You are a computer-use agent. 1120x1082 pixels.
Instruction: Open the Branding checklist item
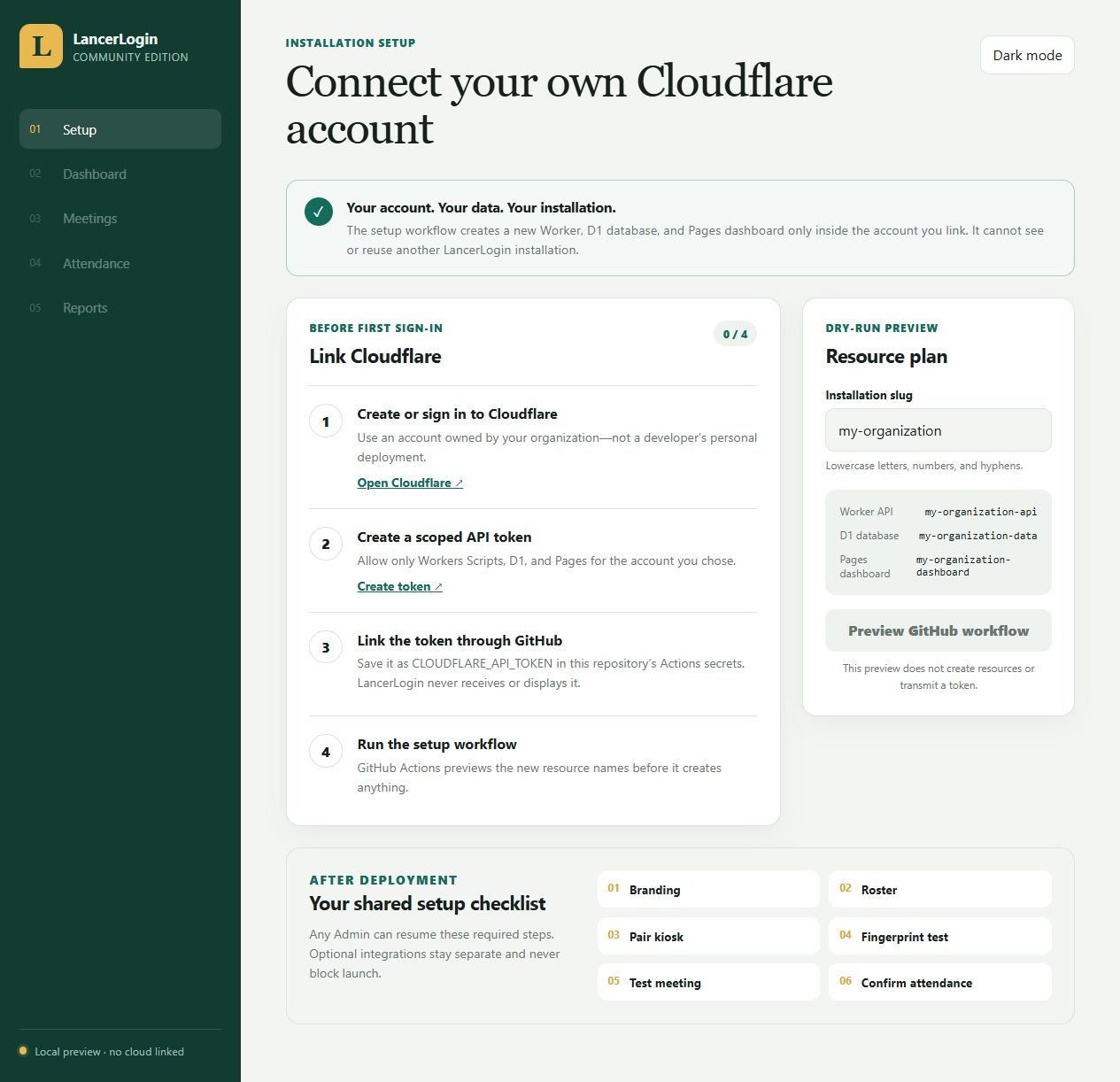(x=708, y=889)
